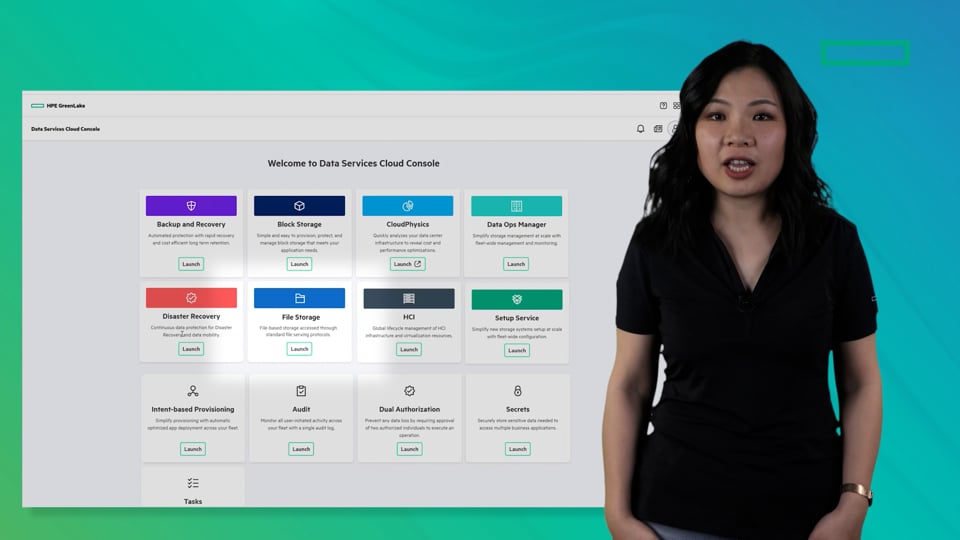
Task: Click the HCI server rack icon
Action: (x=409, y=298)
